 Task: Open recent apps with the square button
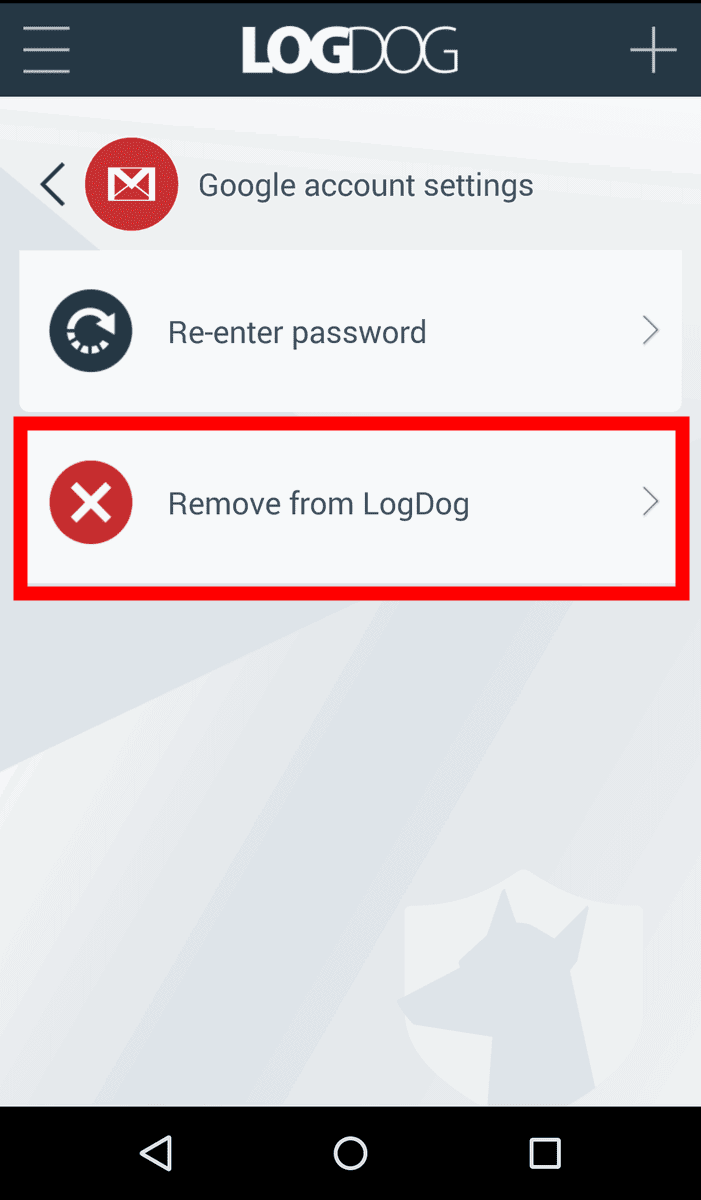click(x=545, y=1153)
